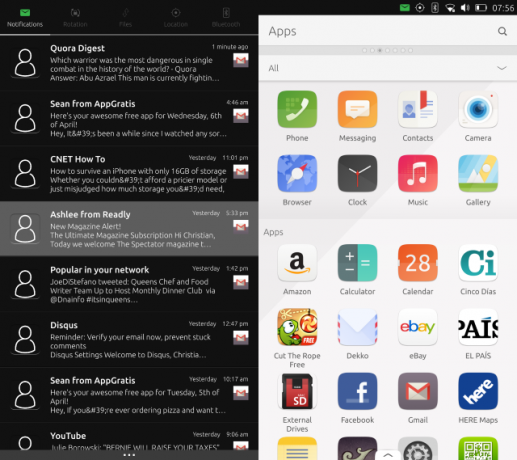This screenshot has height=460, width=517.
Task: Open the EL PAÍS app
Action: 478,327
